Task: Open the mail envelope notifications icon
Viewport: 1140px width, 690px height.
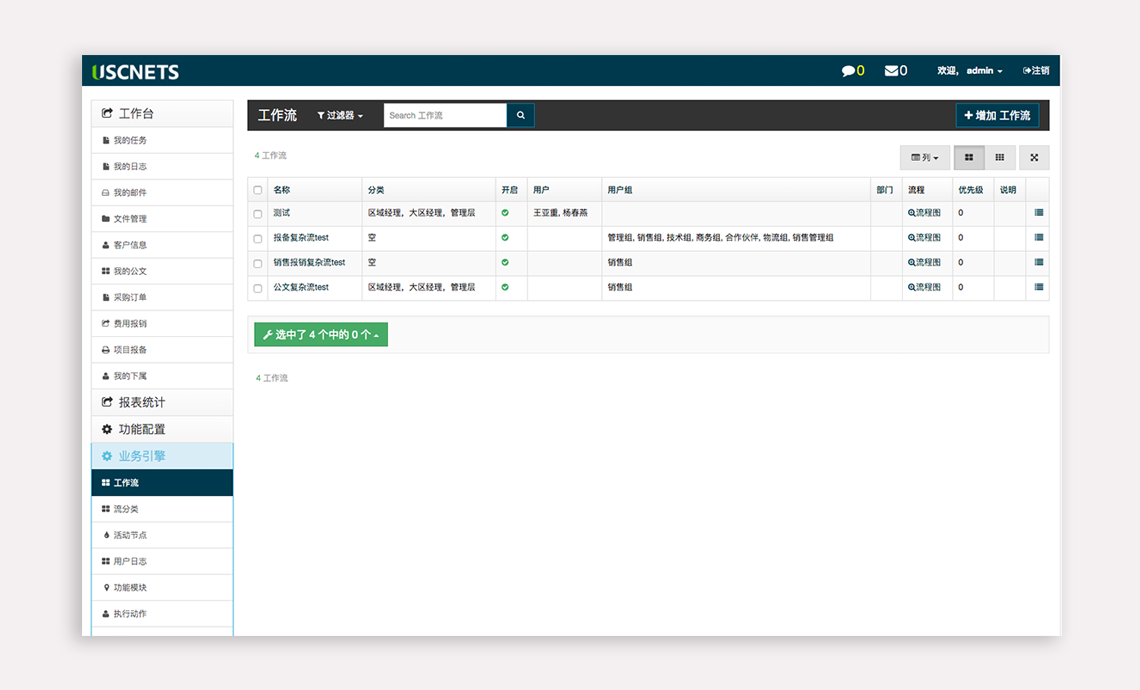Action: pos(891,71)
